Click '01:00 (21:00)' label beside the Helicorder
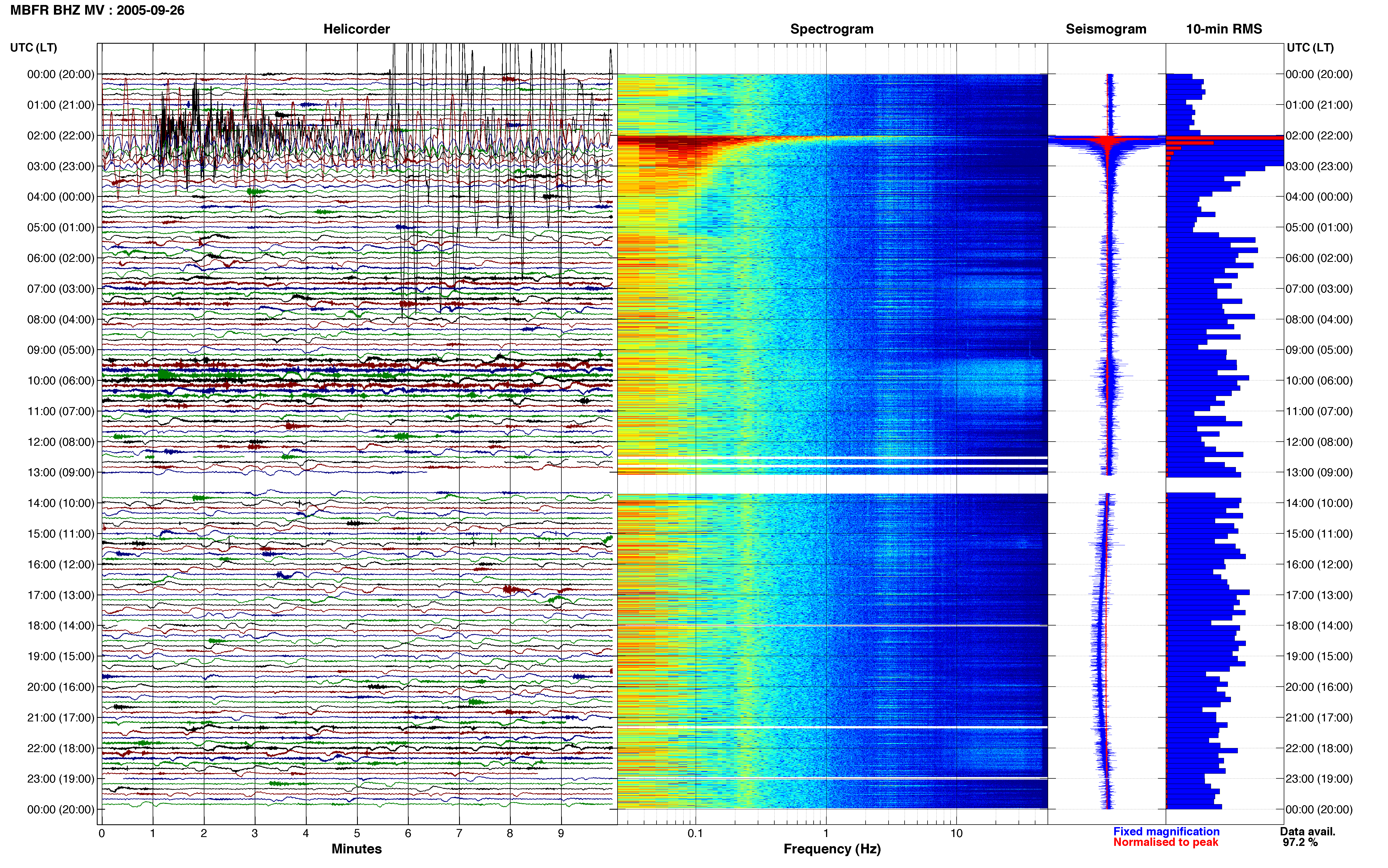 61,105
